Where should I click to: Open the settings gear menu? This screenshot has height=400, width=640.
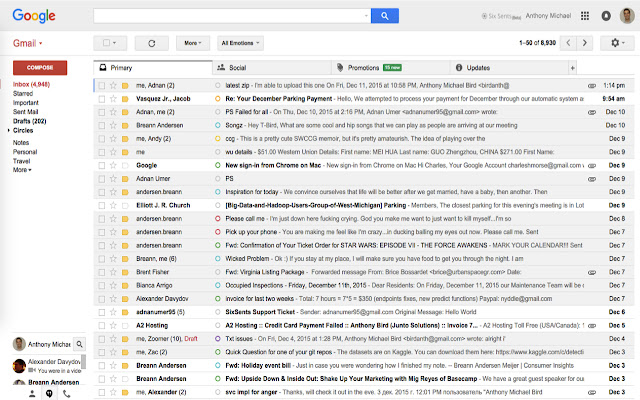coord(617,43)
